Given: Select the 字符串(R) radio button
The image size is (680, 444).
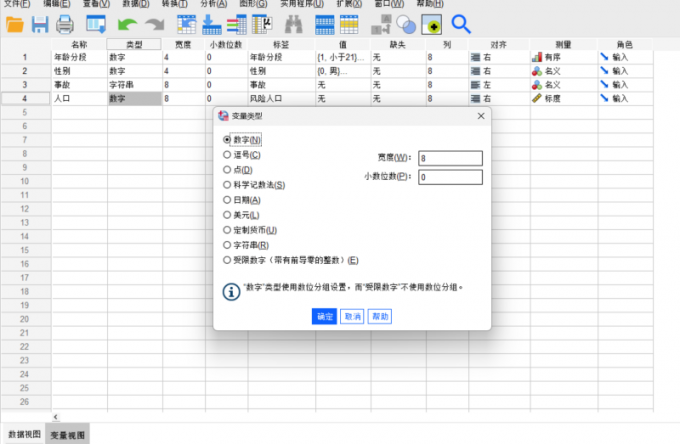Looking at the screenshot, I should pyautogui.click(x=227, y=245).
